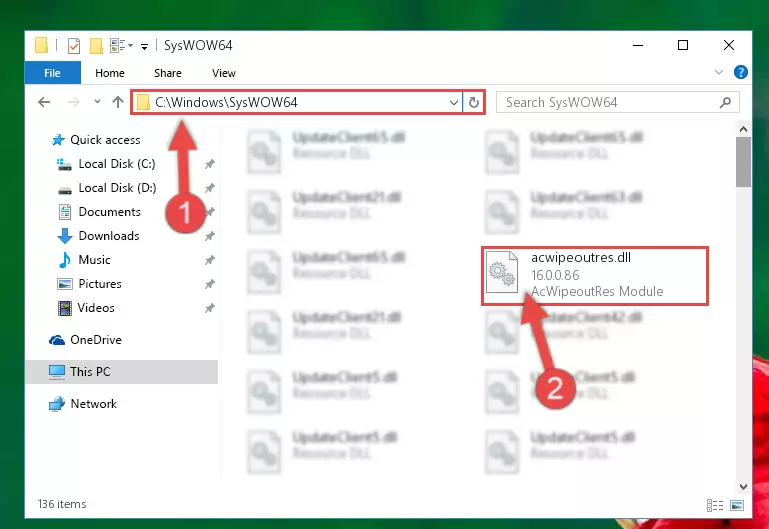Open Music in the sidebar
This screenshot has width=769, height=529.
click(x=85, y=260)
